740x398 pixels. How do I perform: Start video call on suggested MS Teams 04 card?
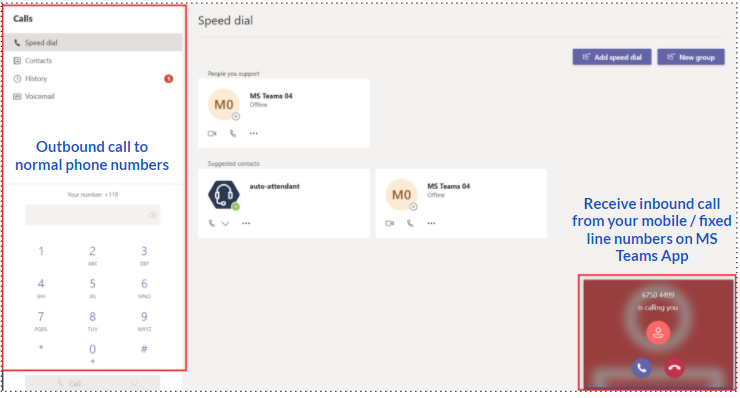389,223
